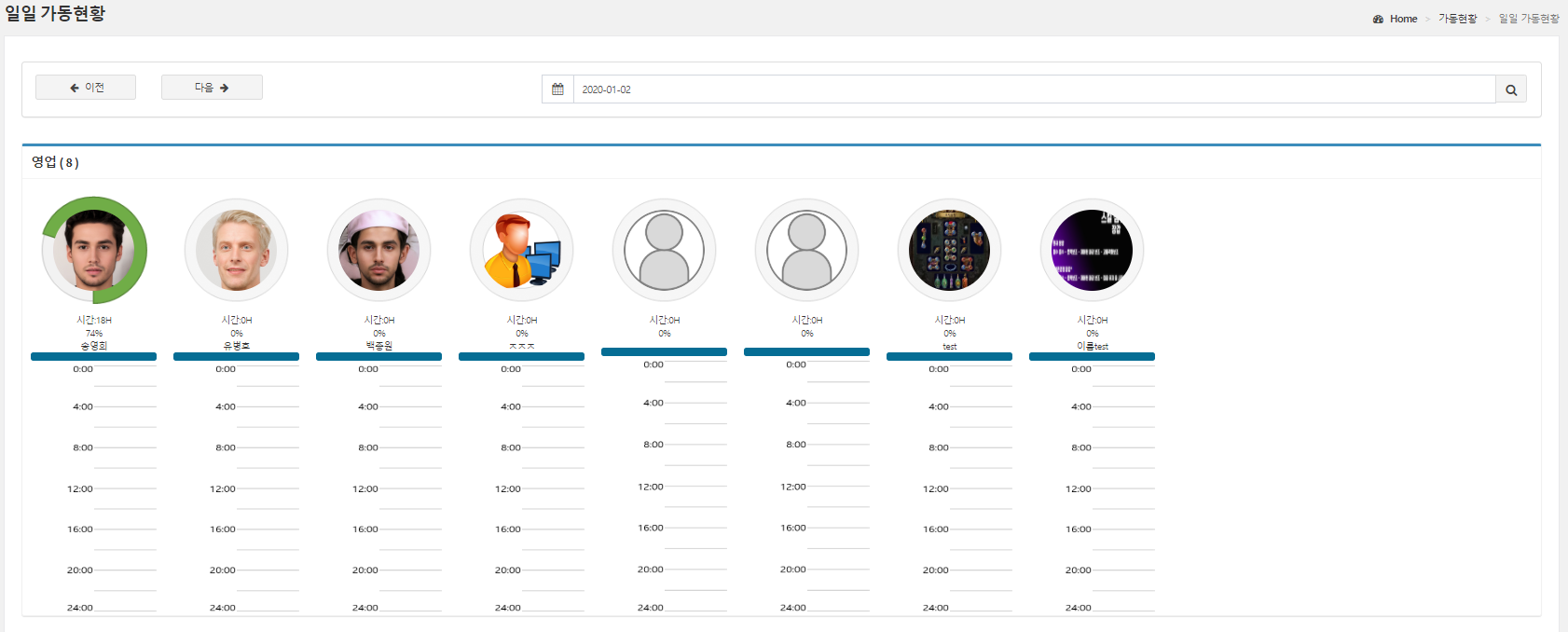The height and width of the screenshot is (632, 1568).
Task: Click the 8:00 mark in 이름test's timeline
Action: (x=1080, y=447)
